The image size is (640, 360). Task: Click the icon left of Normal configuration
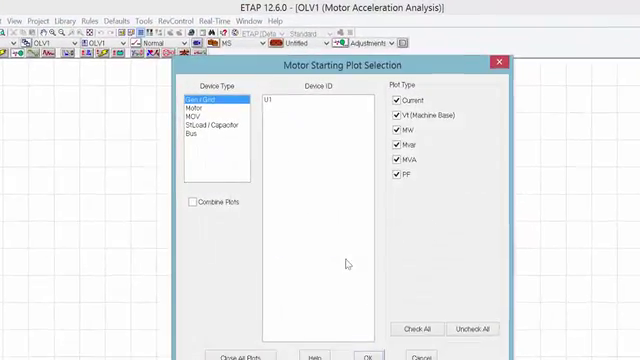point(136,43)
